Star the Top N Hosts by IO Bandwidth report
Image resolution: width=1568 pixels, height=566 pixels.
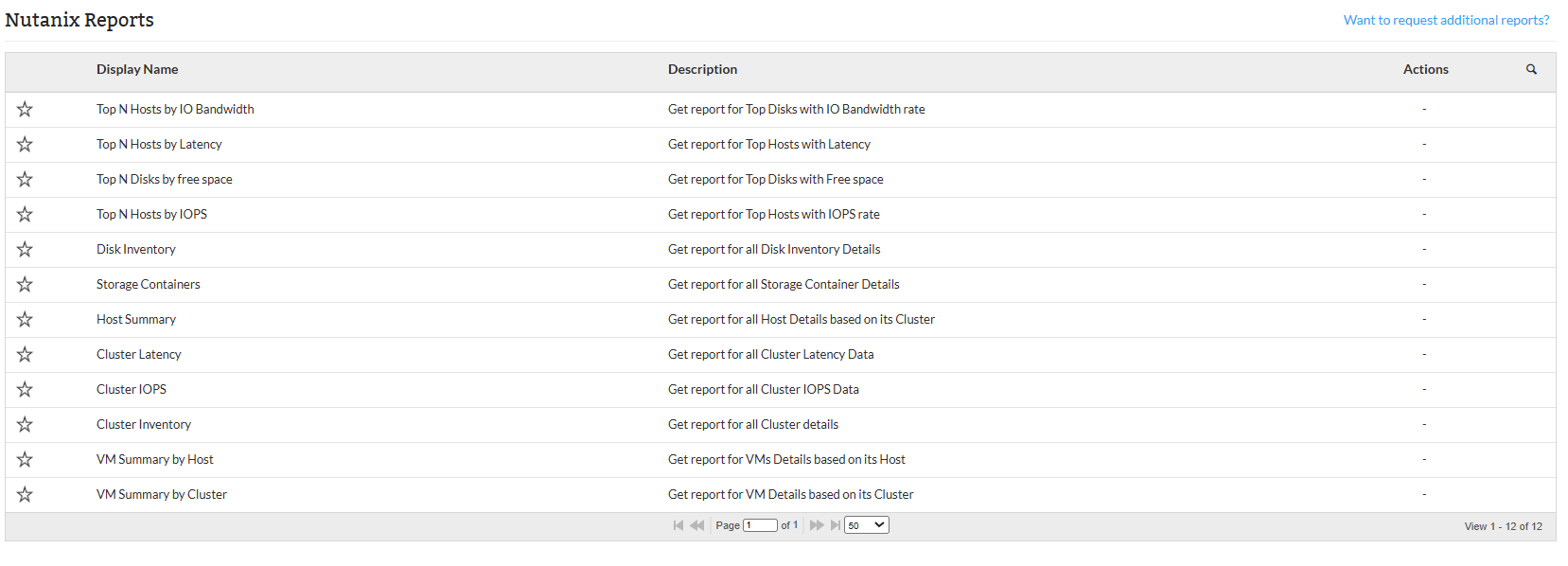click(x=25, y=110)
